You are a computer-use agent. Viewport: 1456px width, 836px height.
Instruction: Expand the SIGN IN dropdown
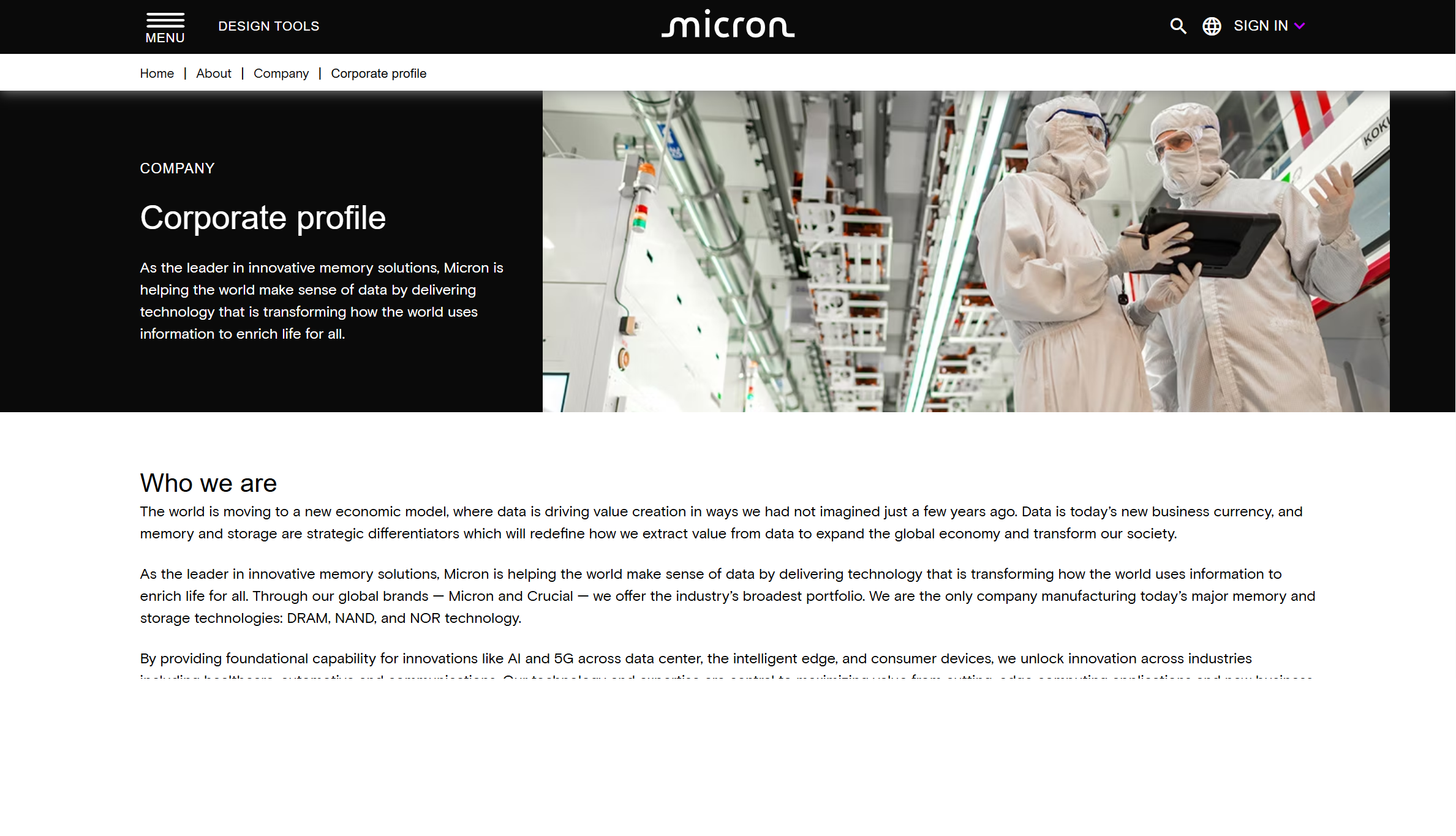tap(1269, 26)
